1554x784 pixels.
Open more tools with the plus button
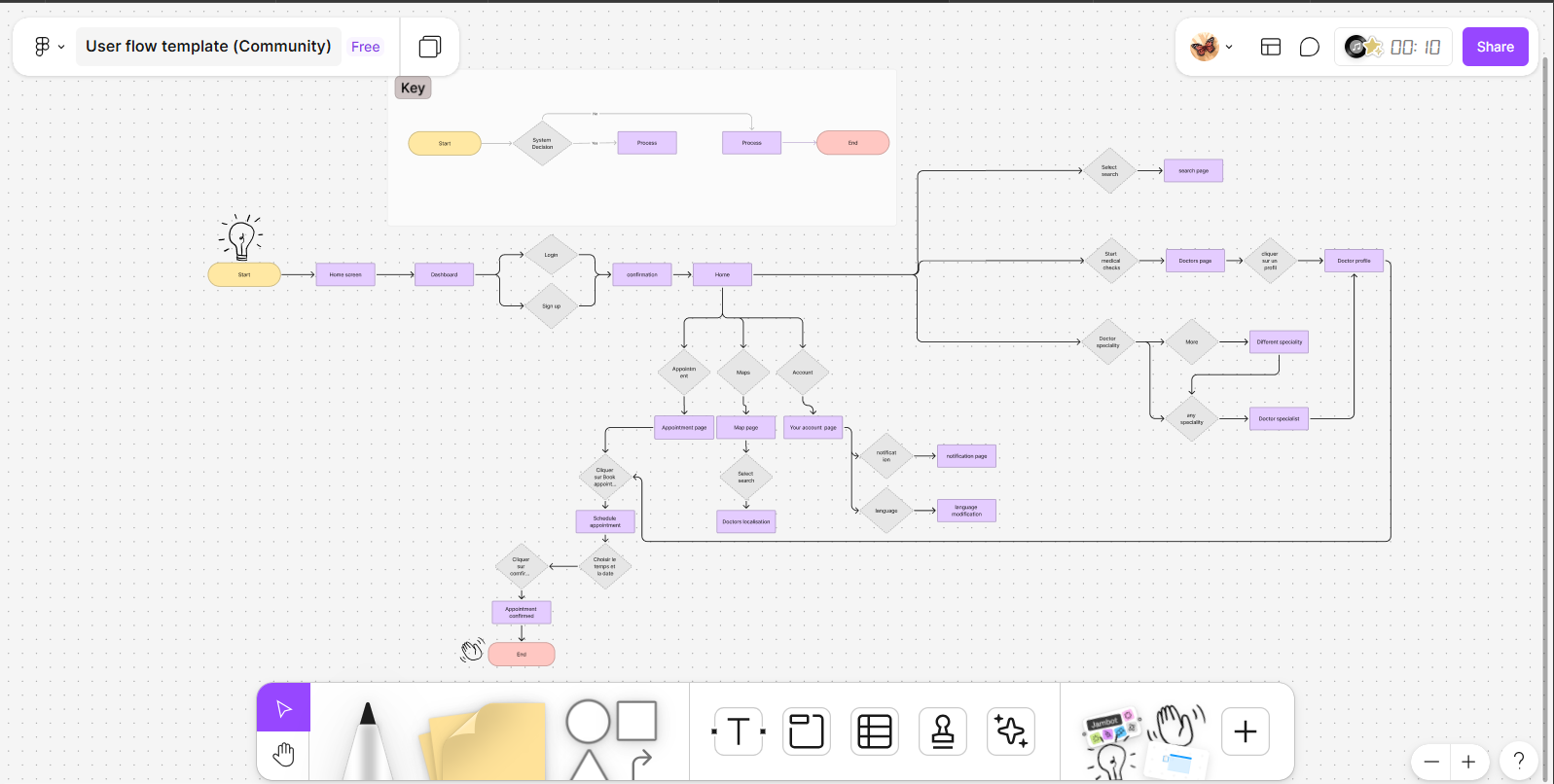pos(1246,731)
